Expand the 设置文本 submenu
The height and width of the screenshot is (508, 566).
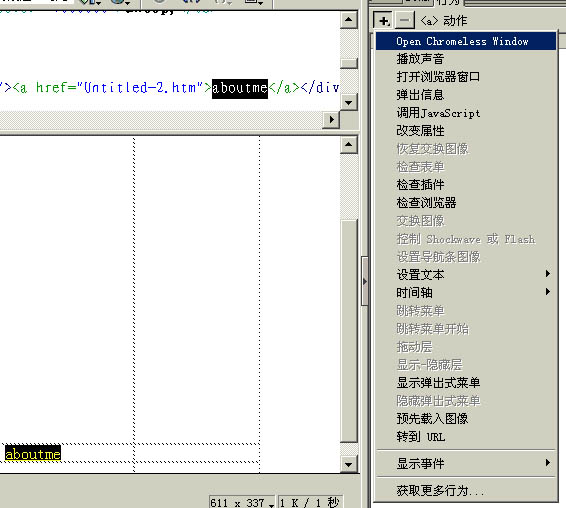pyautogui.click(x=466, y=274)
